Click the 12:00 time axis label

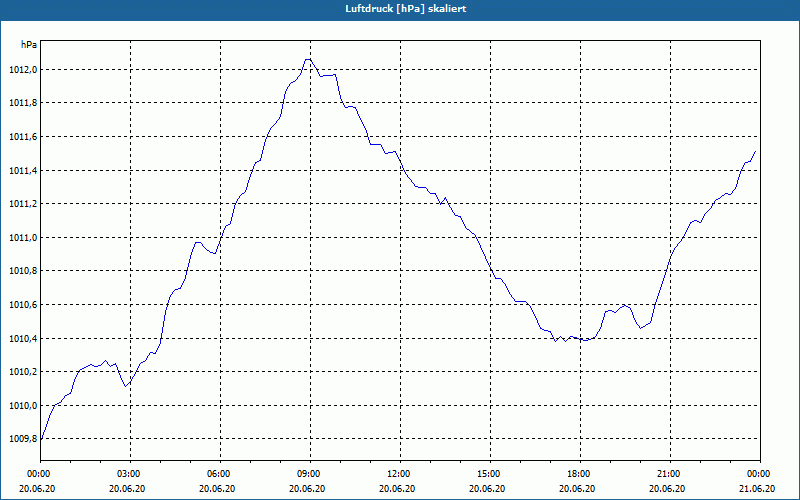click(400, 474)
